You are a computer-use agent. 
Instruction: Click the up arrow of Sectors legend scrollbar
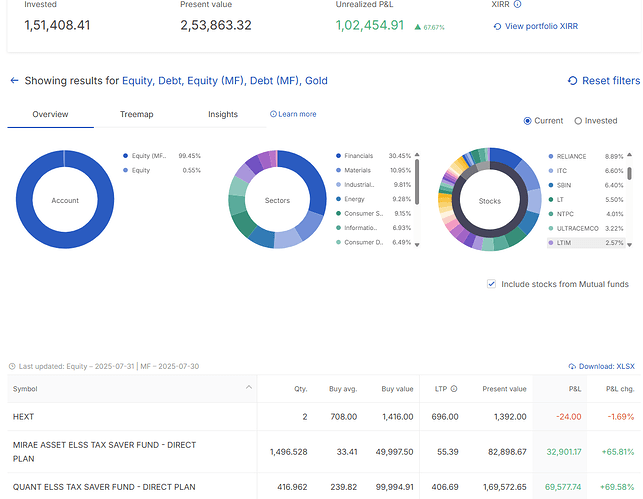coord(417,155)
